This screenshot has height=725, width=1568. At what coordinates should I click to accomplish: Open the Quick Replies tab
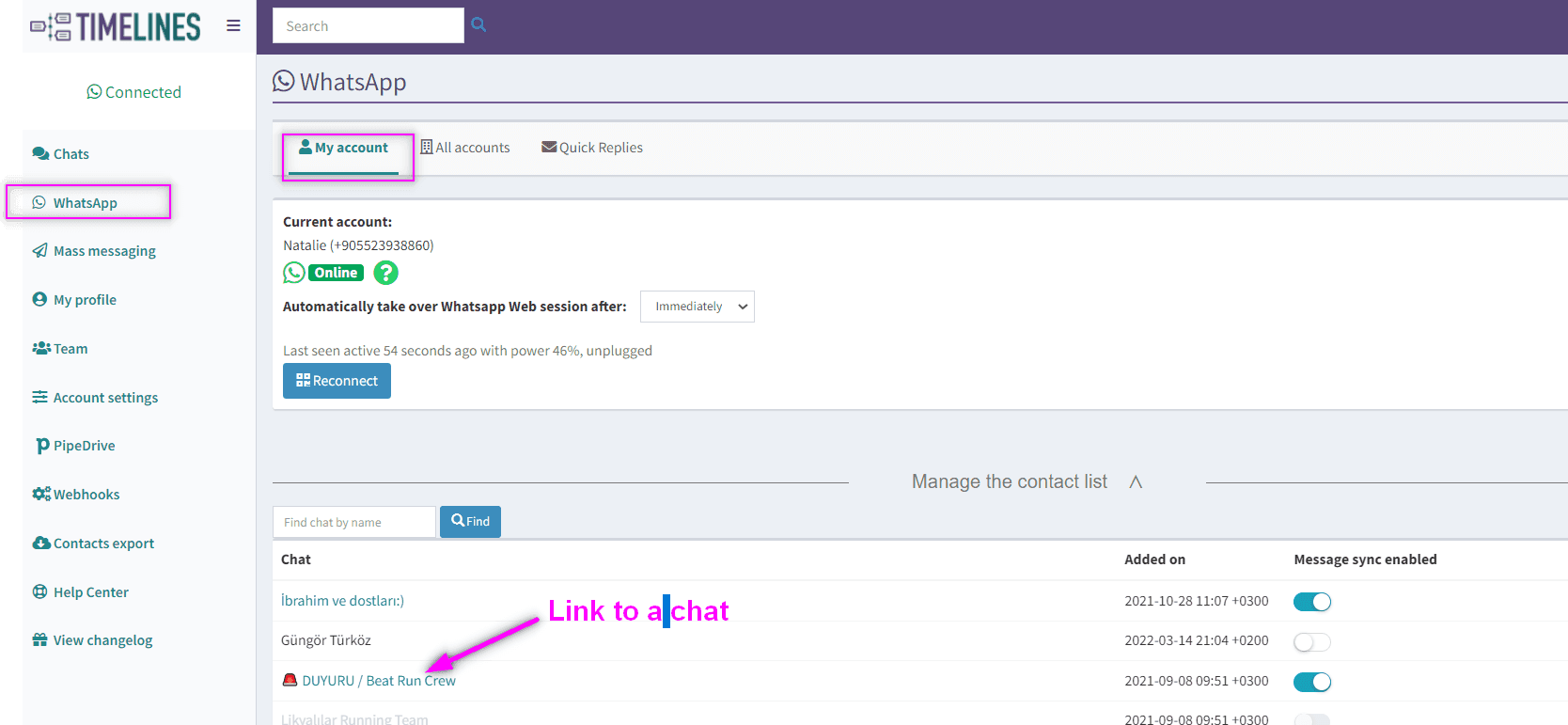click(592, 148)
